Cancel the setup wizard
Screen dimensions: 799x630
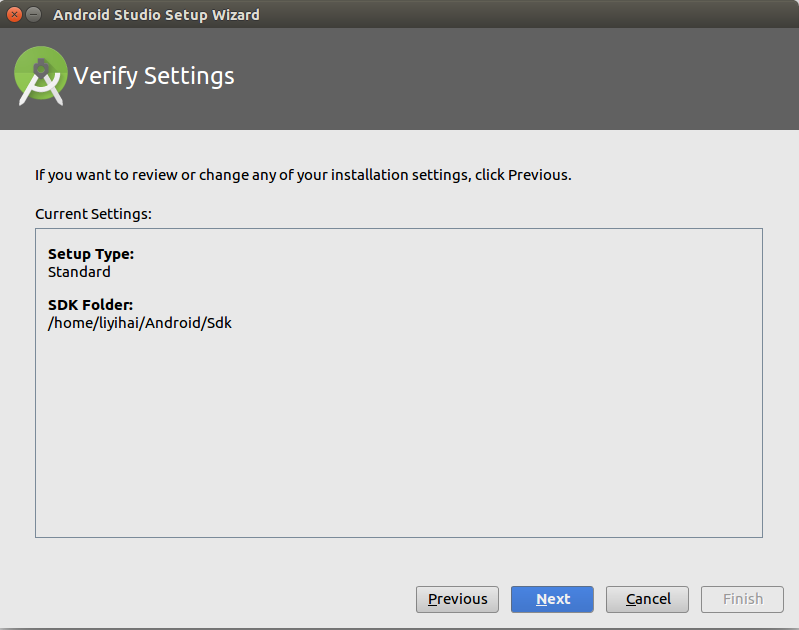[647, 599]
